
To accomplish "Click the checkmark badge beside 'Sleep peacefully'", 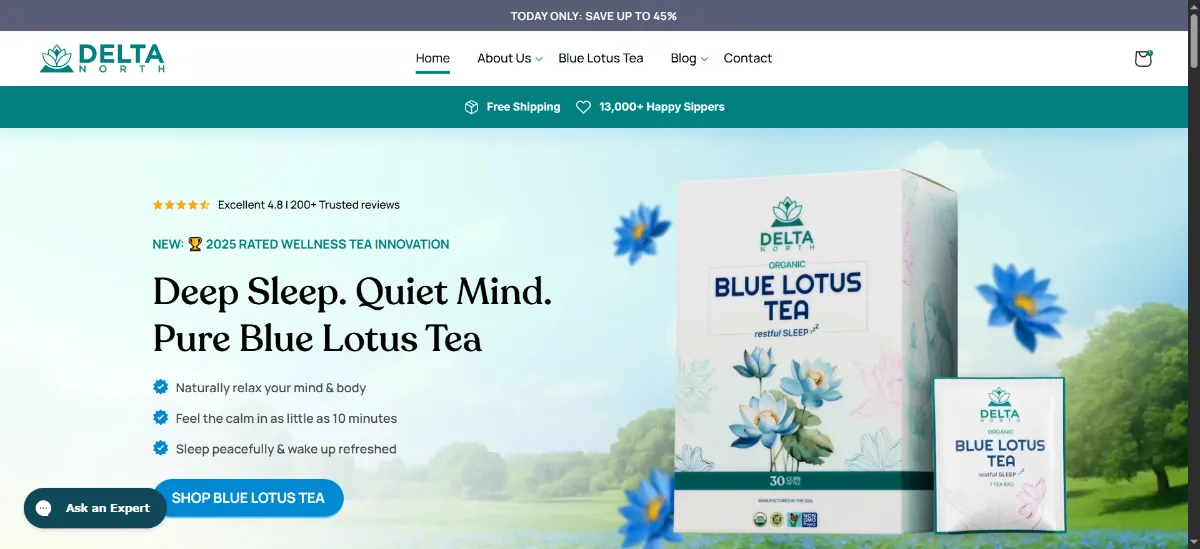I will [160, 449].
